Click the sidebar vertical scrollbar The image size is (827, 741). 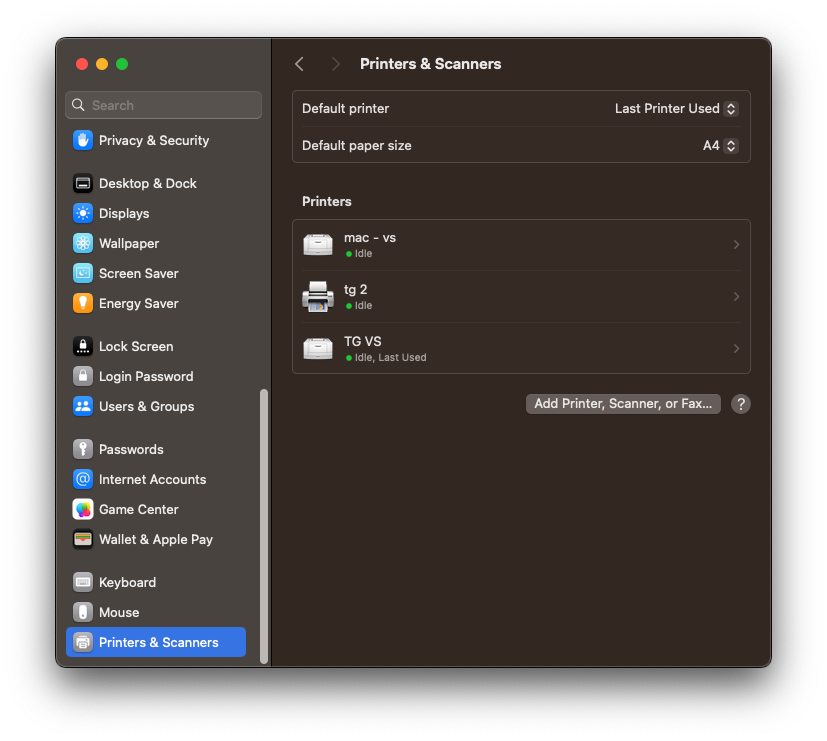[264, 526]
